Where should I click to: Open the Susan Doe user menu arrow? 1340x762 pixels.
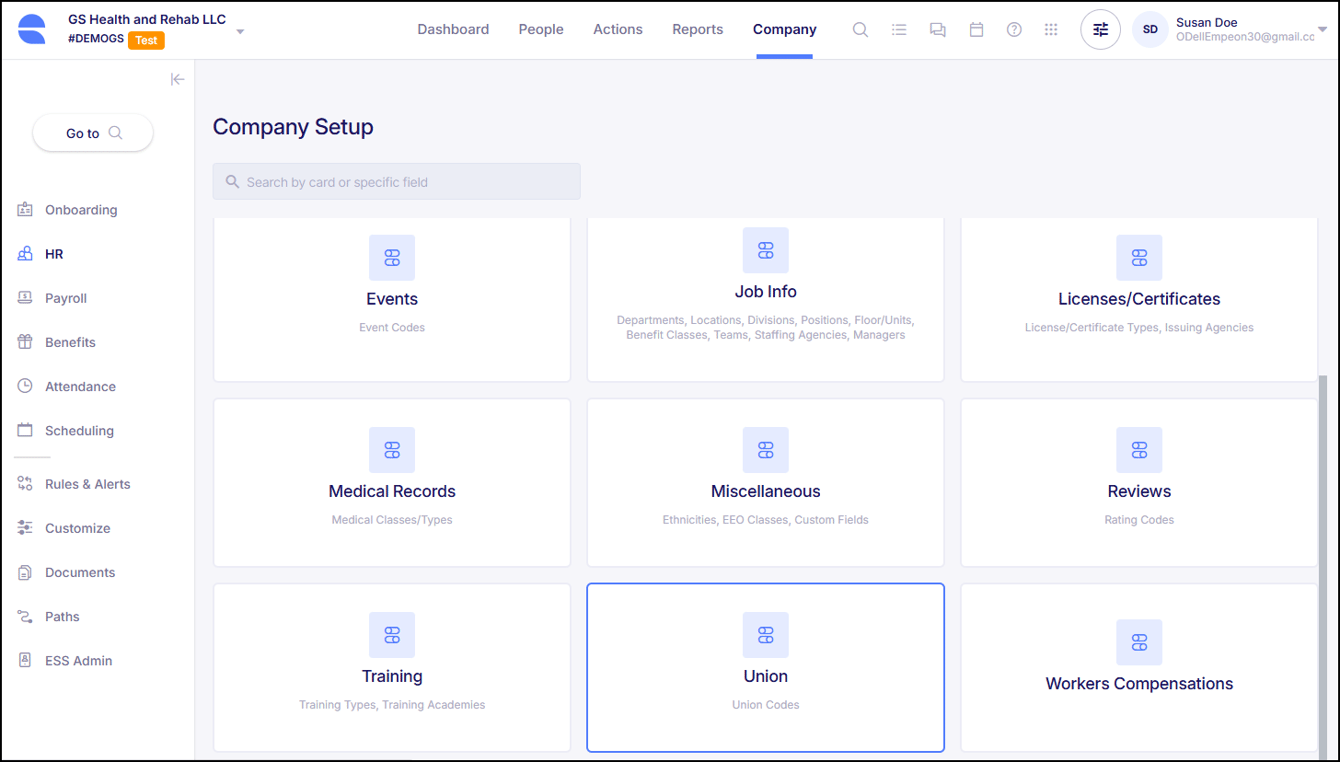pos(1322,30)
